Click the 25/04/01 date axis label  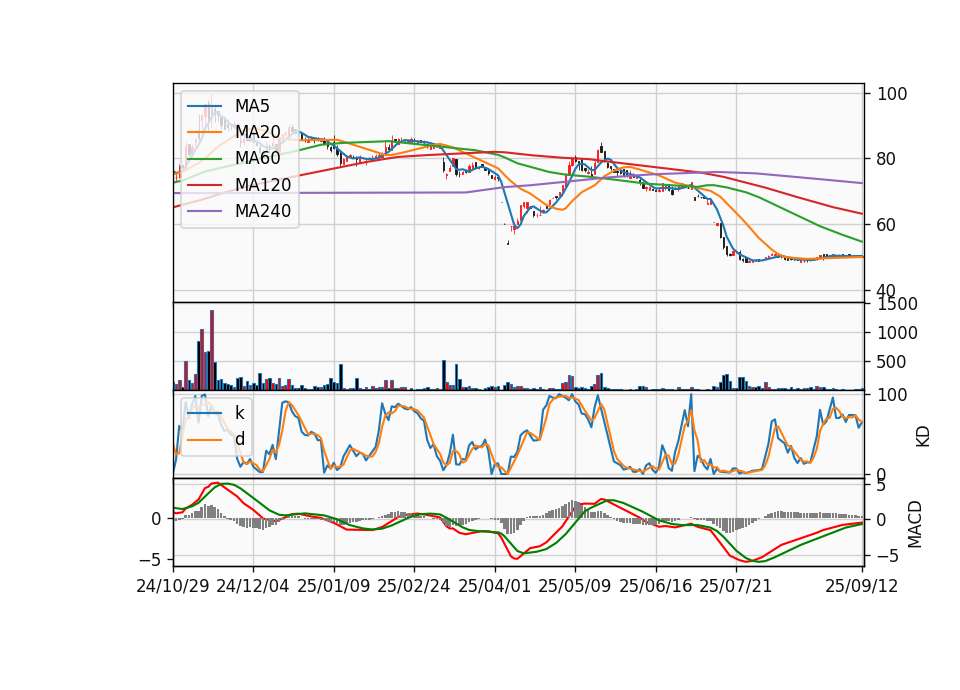(495, 586)
